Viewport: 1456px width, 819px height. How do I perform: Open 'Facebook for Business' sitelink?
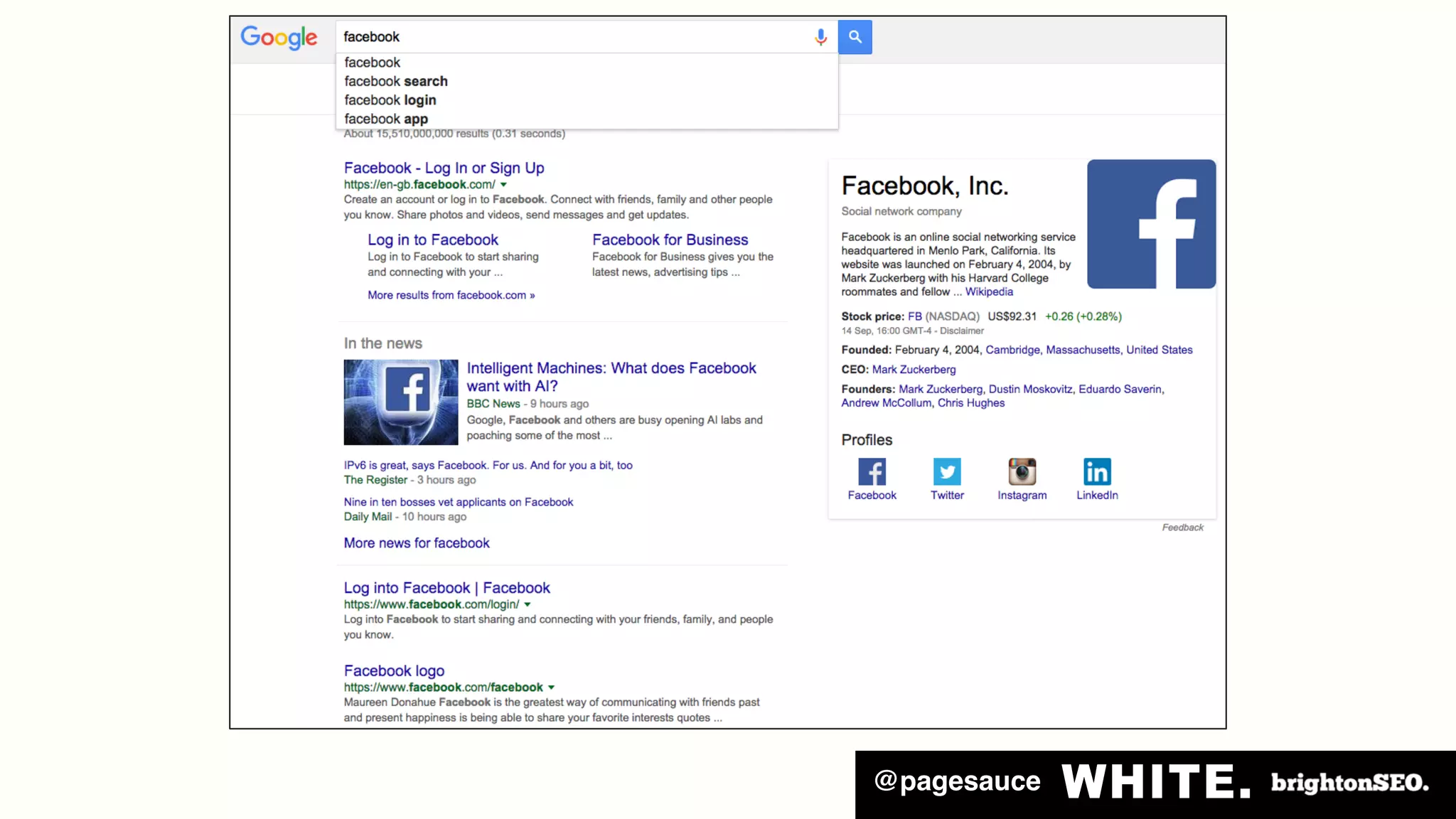(670, 240)
